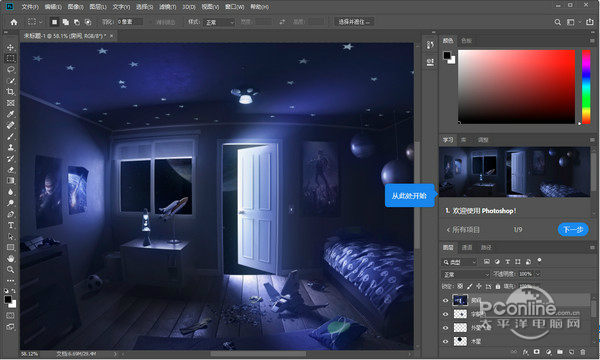Toggle lock all padlock icon

tap(498, 286)
